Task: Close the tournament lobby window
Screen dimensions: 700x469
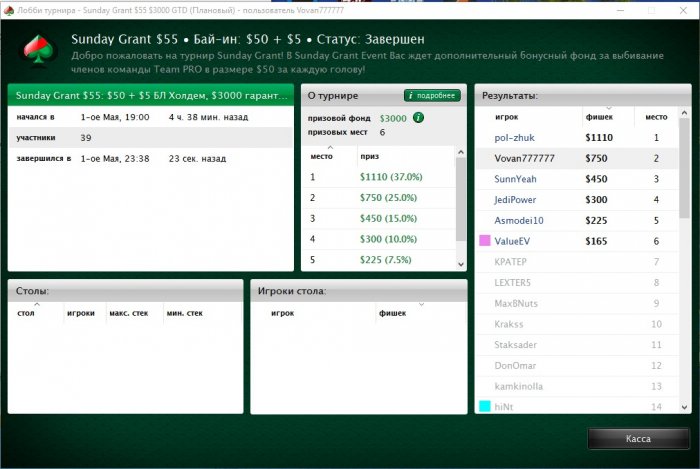Action: [x=683, y=10]
